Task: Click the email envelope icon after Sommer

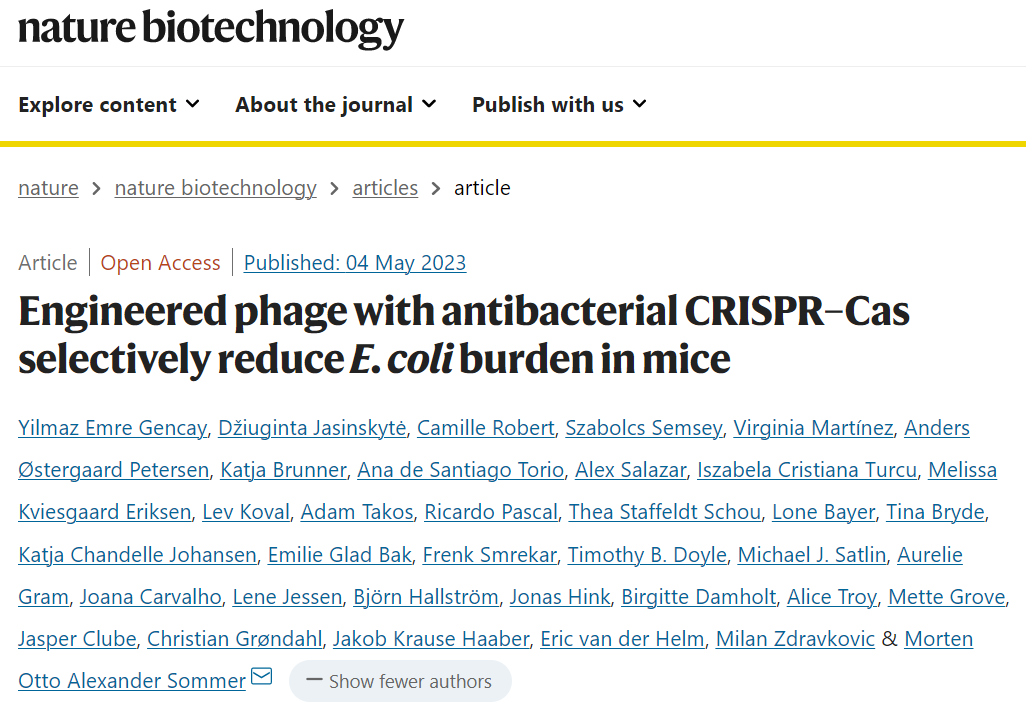Action: [261, 678]
